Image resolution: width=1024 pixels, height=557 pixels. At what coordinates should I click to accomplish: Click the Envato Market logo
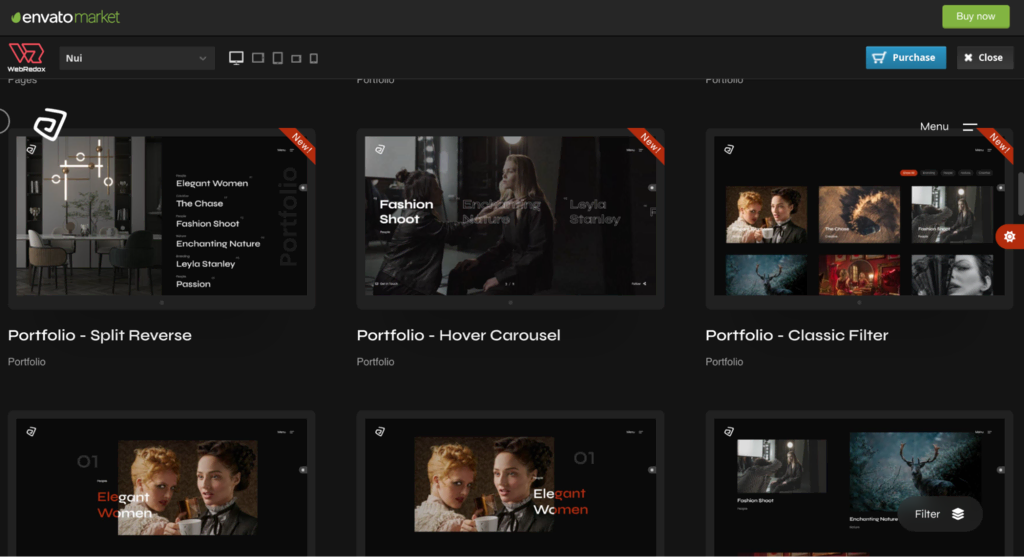pyautogui.click(x=69, y=16)
